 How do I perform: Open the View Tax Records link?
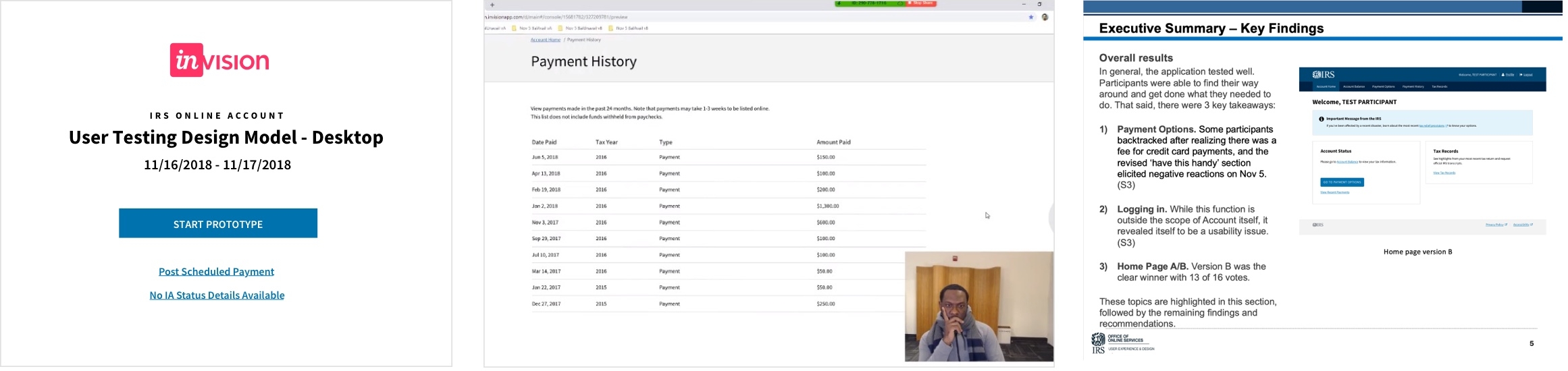(1444, 173)
